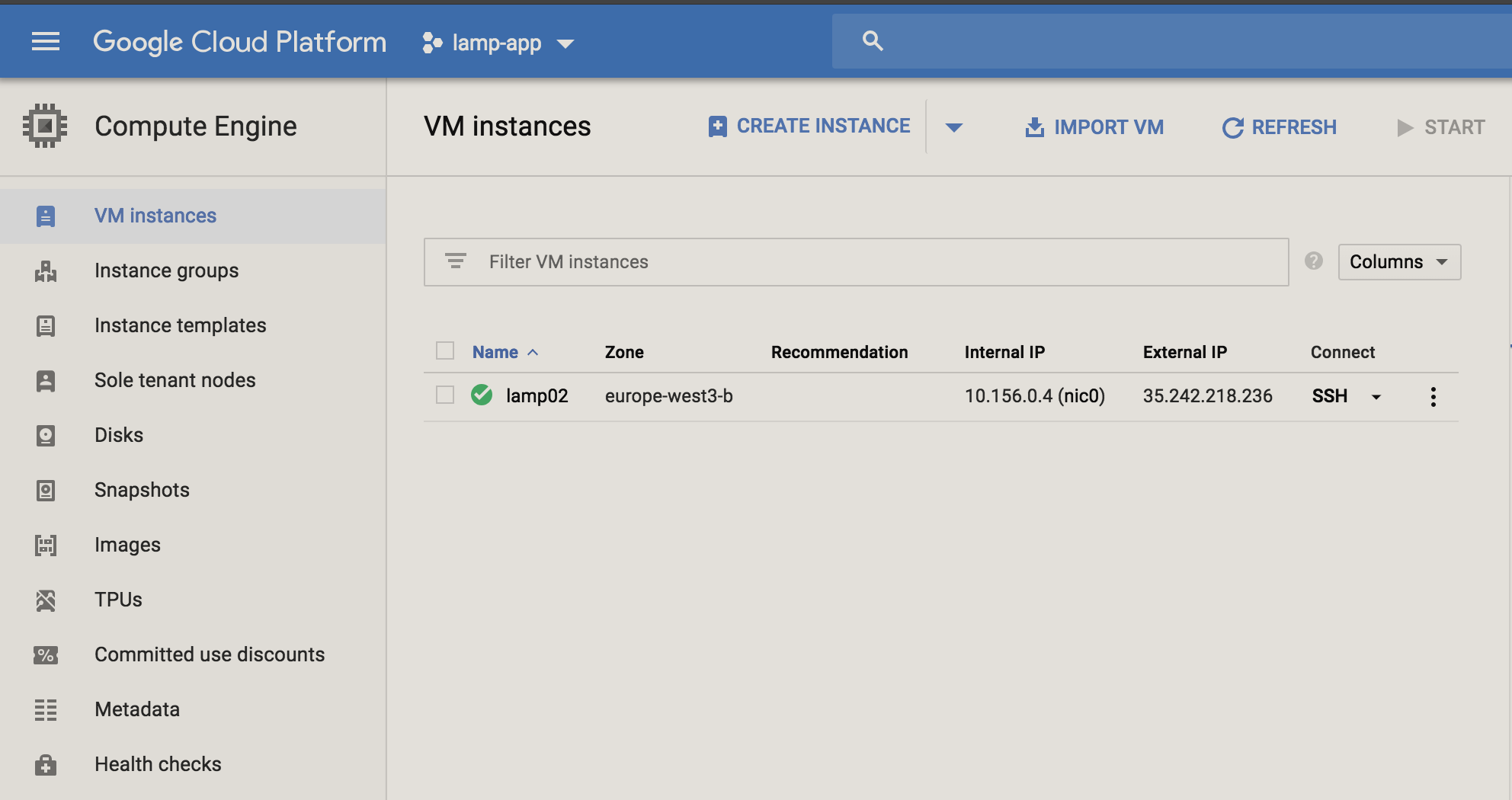Connect to lamp02 via SSH button
This screenshot has height=800, width=1512.
[x=1330, y=396]
